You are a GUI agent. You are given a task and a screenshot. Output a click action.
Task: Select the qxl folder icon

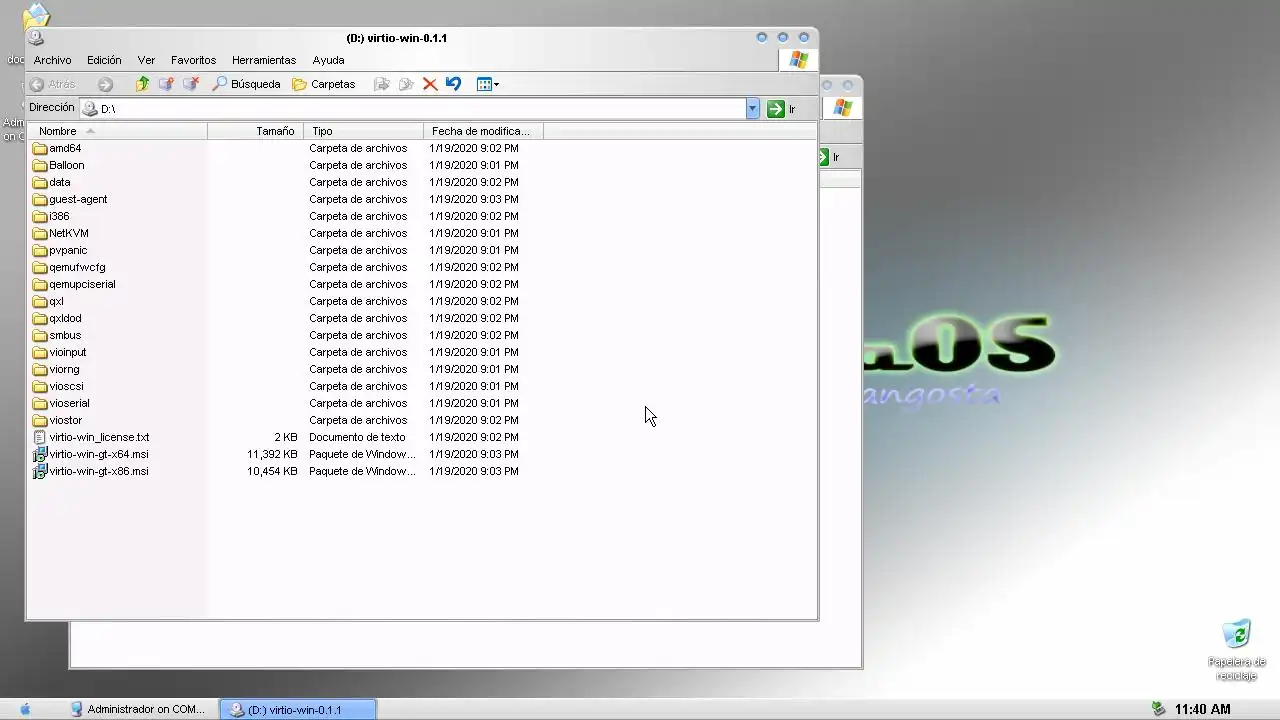[x=40, y=301]
